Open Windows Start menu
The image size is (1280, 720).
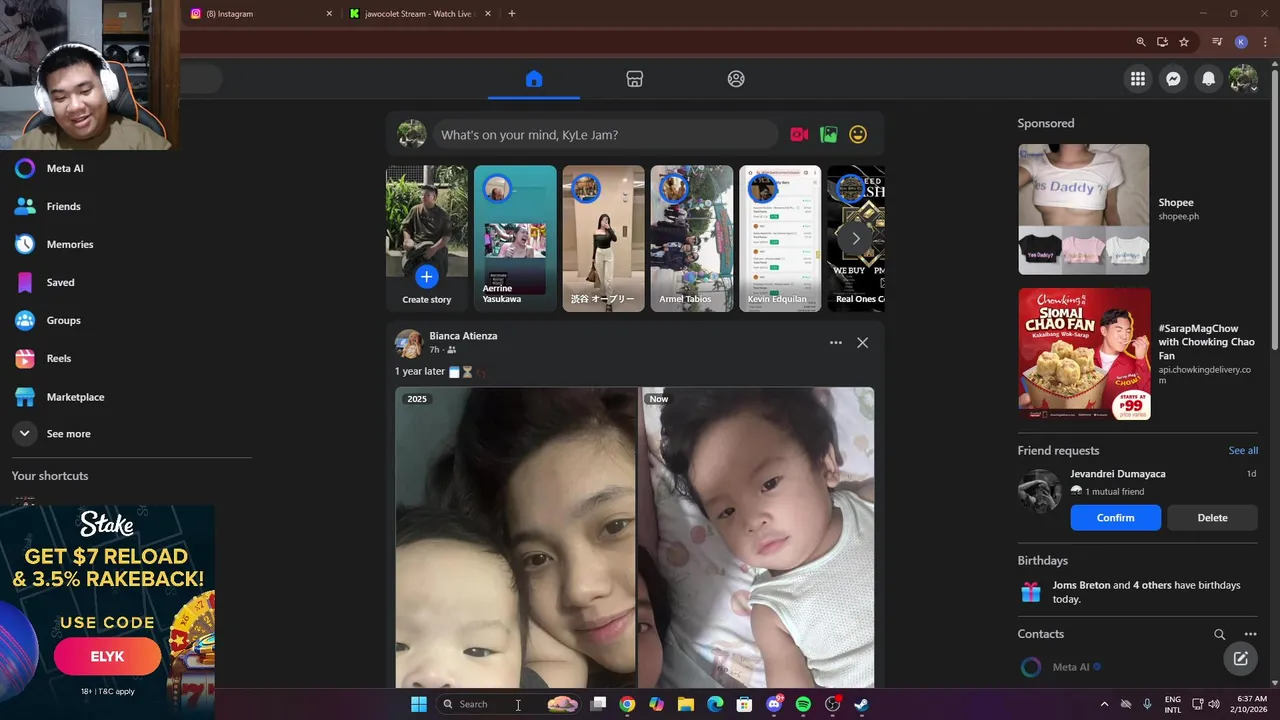click(x=419, y=704)
